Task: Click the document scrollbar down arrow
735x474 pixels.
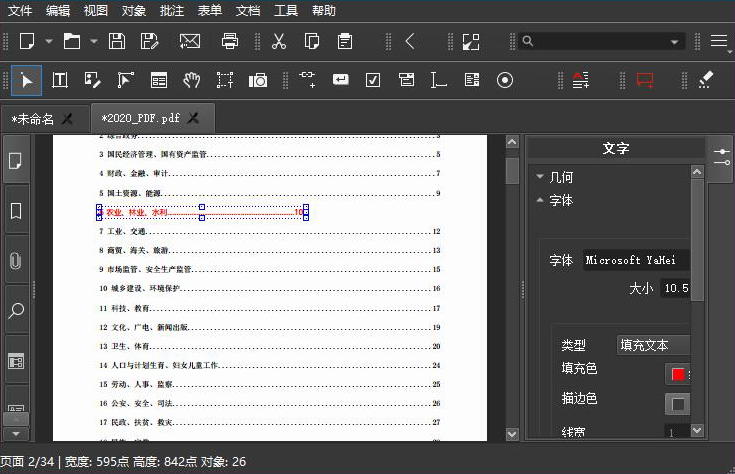Action: click(512, 434)
